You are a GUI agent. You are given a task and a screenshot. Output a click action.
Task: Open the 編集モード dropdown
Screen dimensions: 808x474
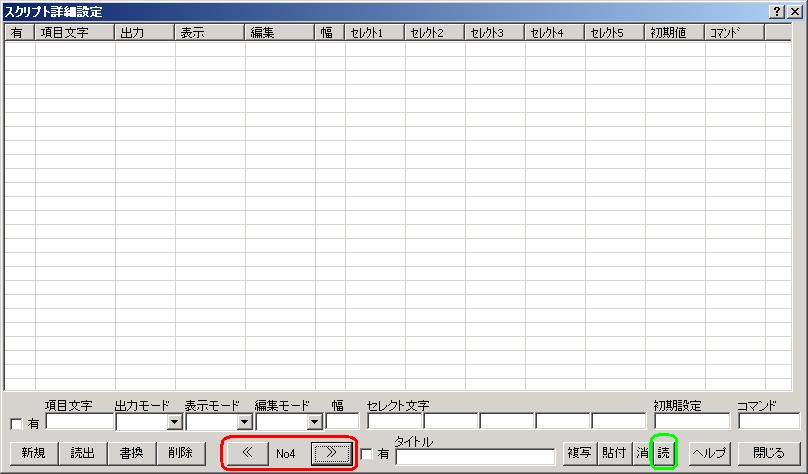pyautogui.click(x=314, y=423)
